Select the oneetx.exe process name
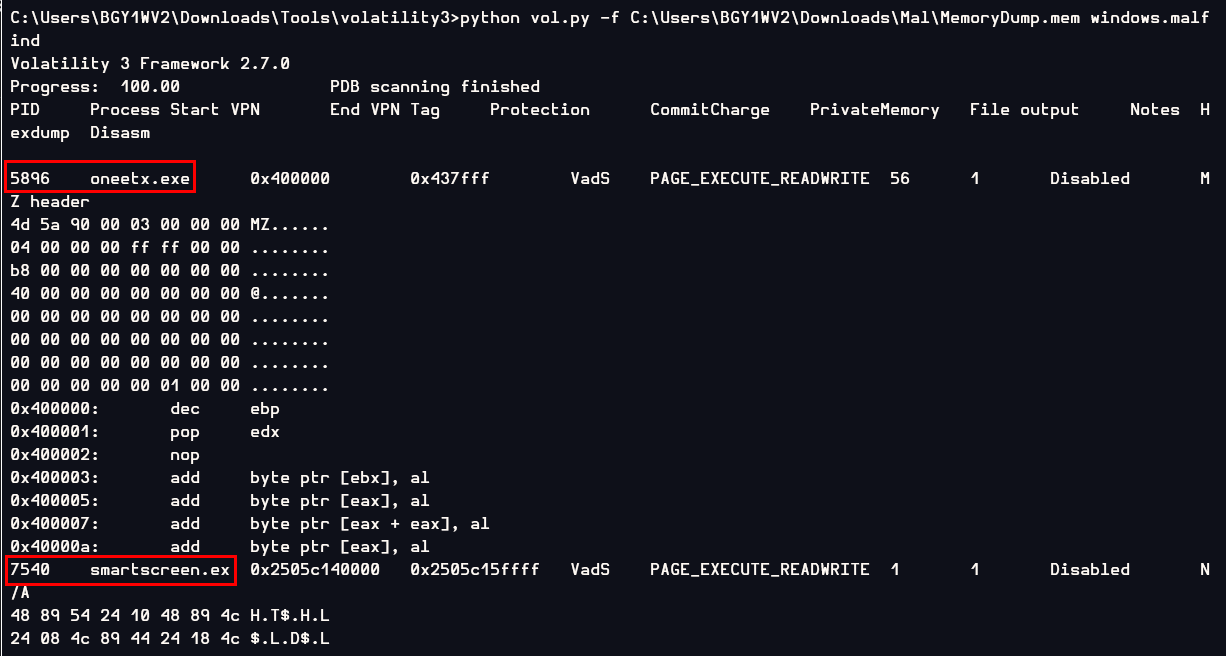 coord(139,178)
